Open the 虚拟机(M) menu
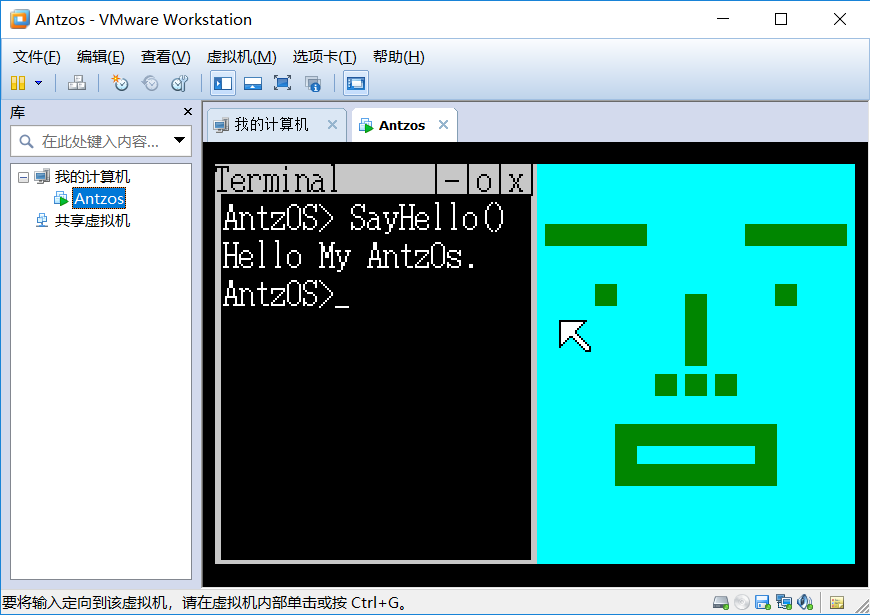 [x=241, y=57]
